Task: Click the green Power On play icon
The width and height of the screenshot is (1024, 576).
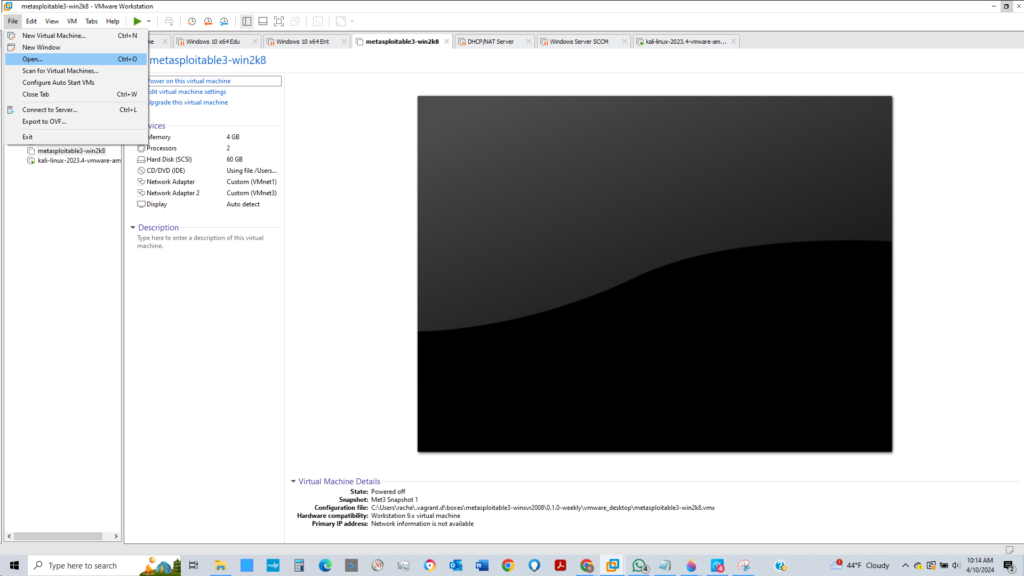Action: pyautogui.click(x=137, y=21)
